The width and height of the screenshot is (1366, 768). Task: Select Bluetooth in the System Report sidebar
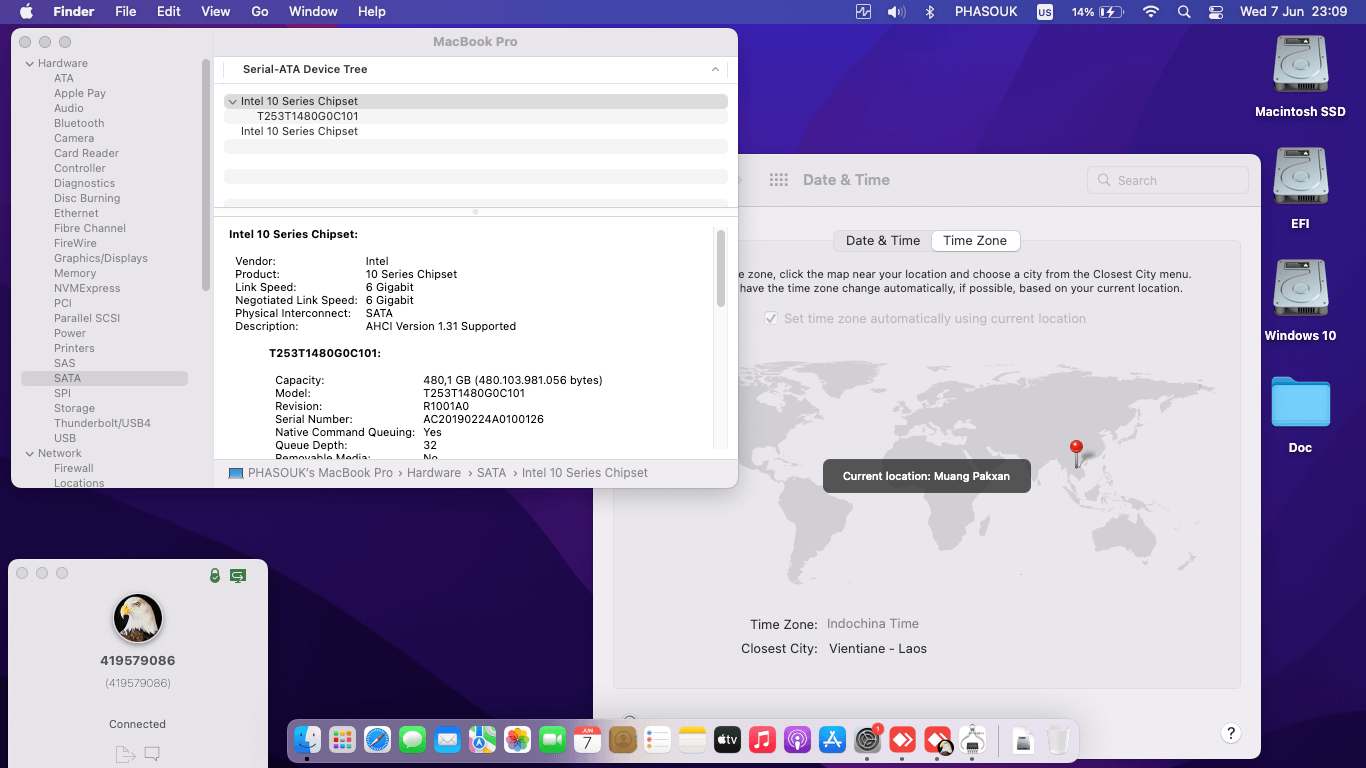point(78,123)
